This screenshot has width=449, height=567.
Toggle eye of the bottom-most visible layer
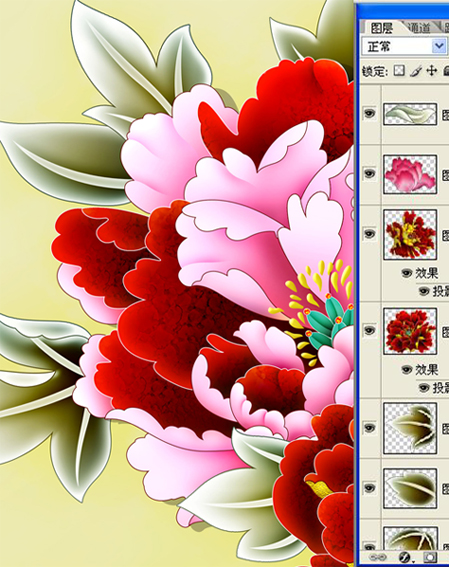(369, 546)
